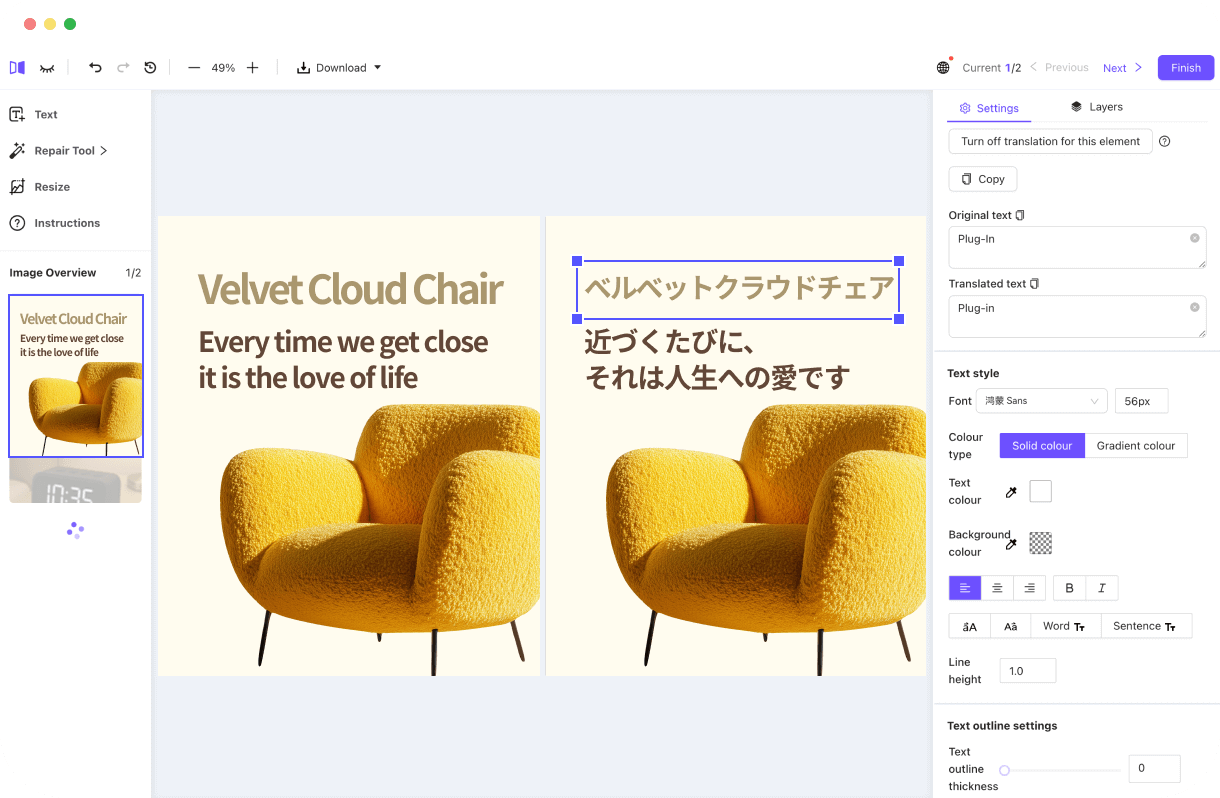Zoom out with the minus icon
1220x798 pixels.
tap(194, 68)
